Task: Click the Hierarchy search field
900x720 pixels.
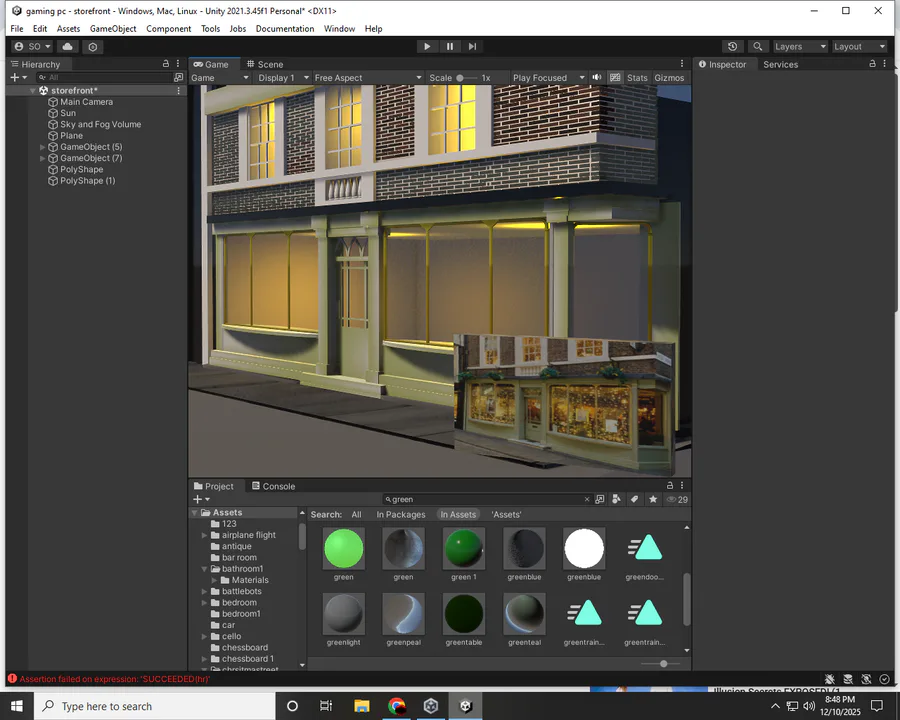Action: point(104,77)
